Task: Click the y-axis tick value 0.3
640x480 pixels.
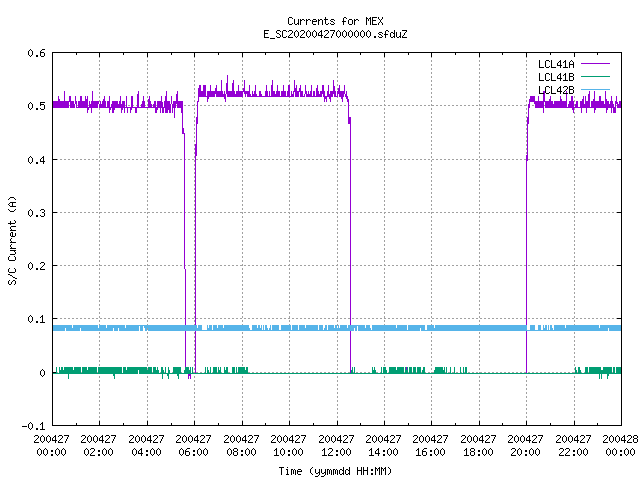Action: pos(37,213)
